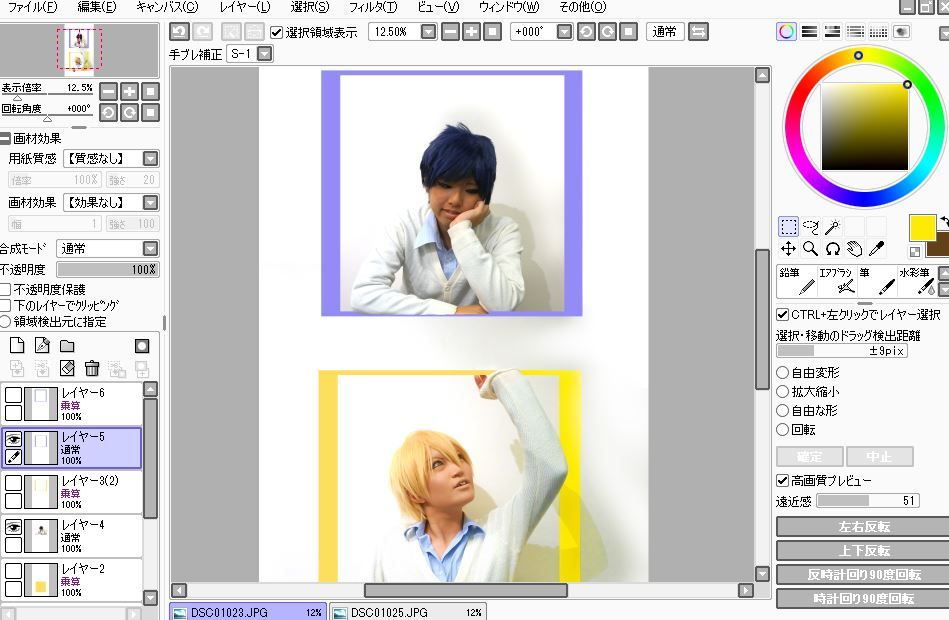Open the +000° rotation angle dropdown

pos(564,31)
